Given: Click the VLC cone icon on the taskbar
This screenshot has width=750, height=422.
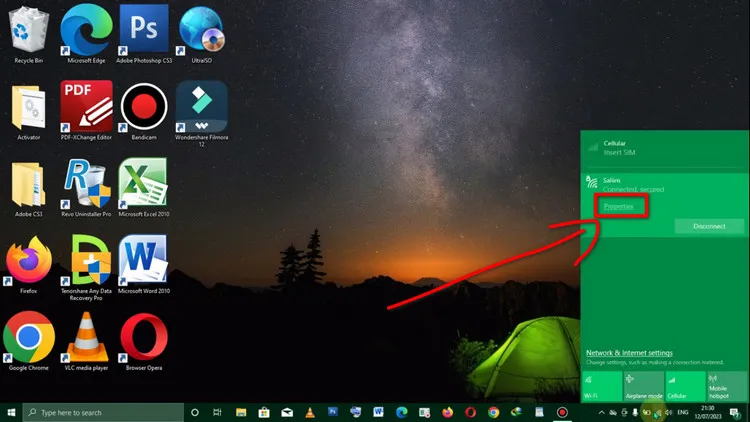Looking at the screenshot, I should pyautogui.click(x=310, y=412).
